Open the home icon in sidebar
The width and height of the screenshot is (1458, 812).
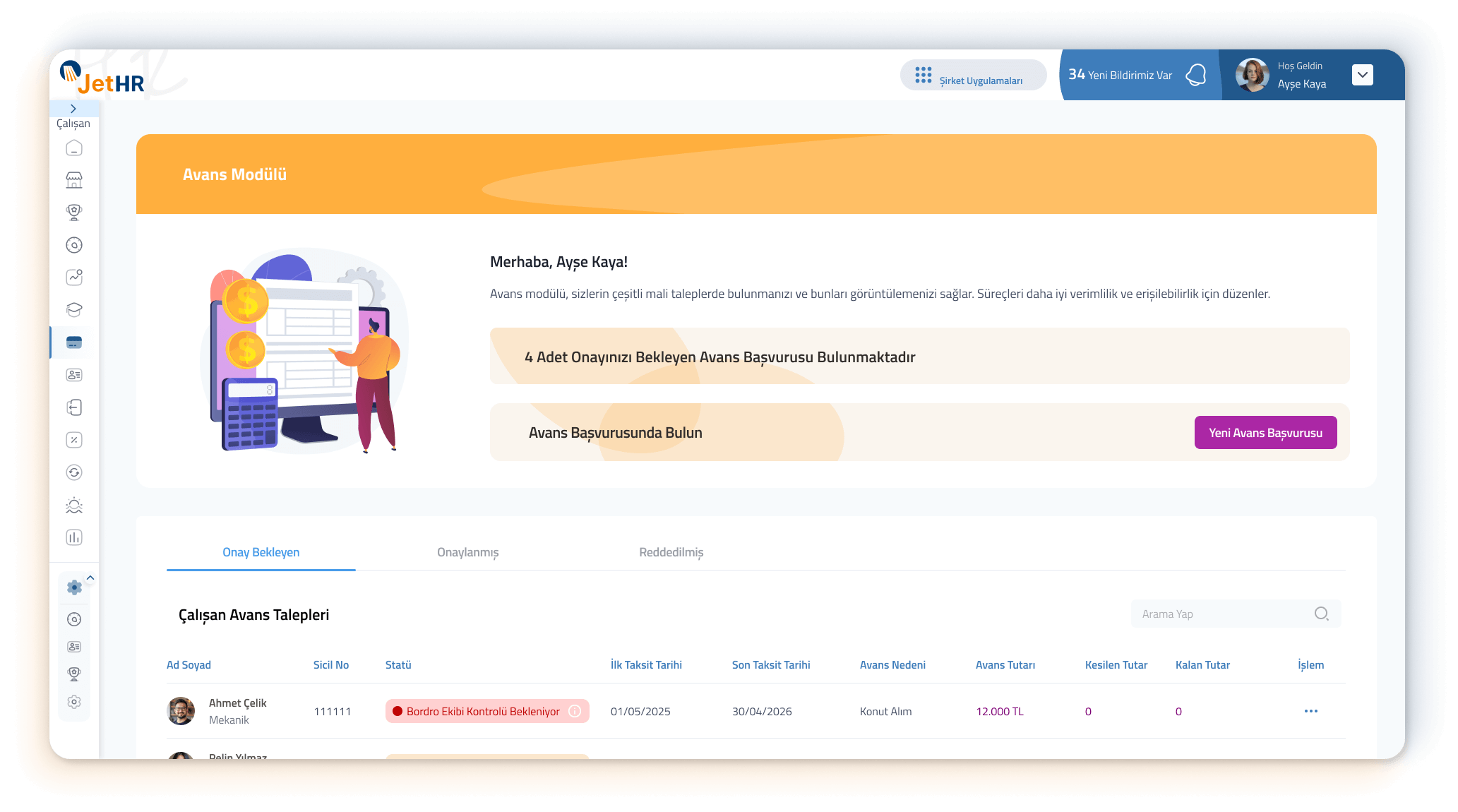point(74,148)
